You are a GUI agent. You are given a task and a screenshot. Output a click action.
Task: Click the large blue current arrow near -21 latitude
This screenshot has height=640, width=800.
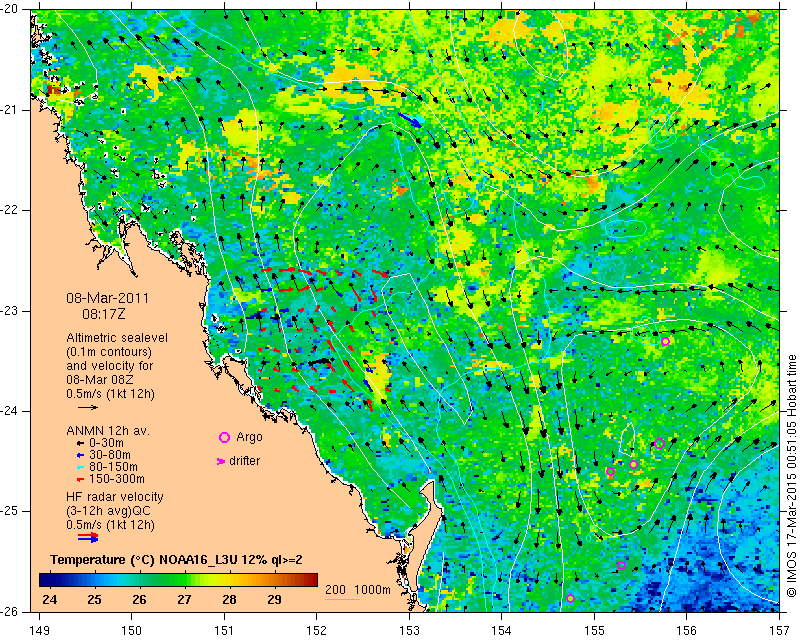[x=410, y=120]
